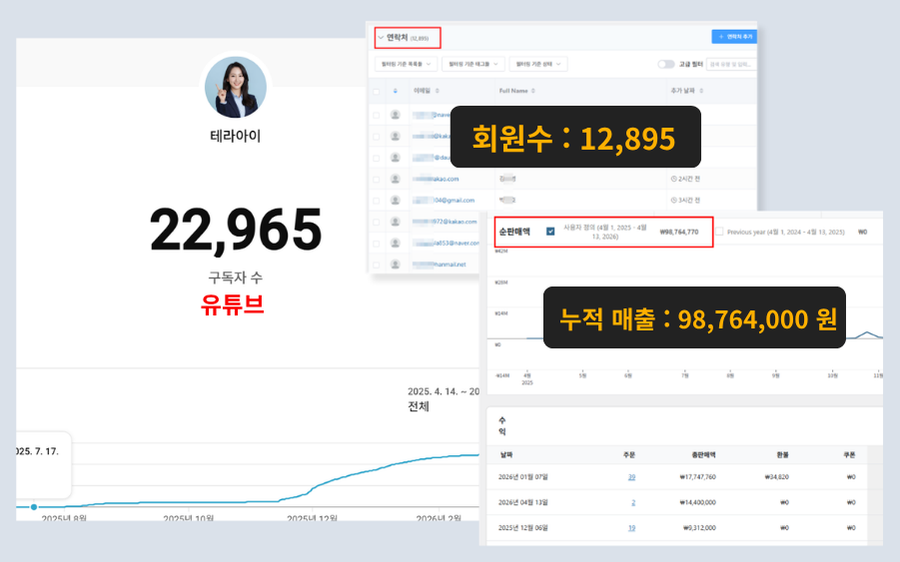
Task: Click the 환불 column header
Action: click(x=782, y=455)
